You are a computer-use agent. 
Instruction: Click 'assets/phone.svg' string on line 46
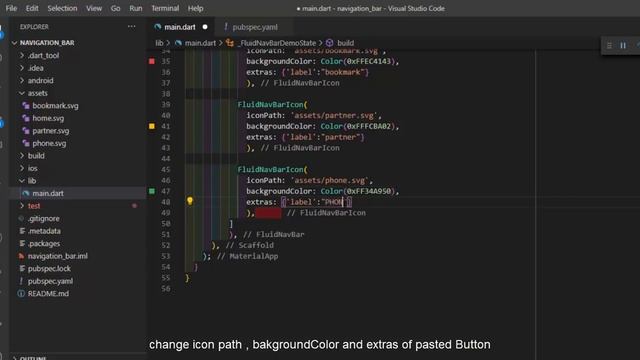click(331, 180)
